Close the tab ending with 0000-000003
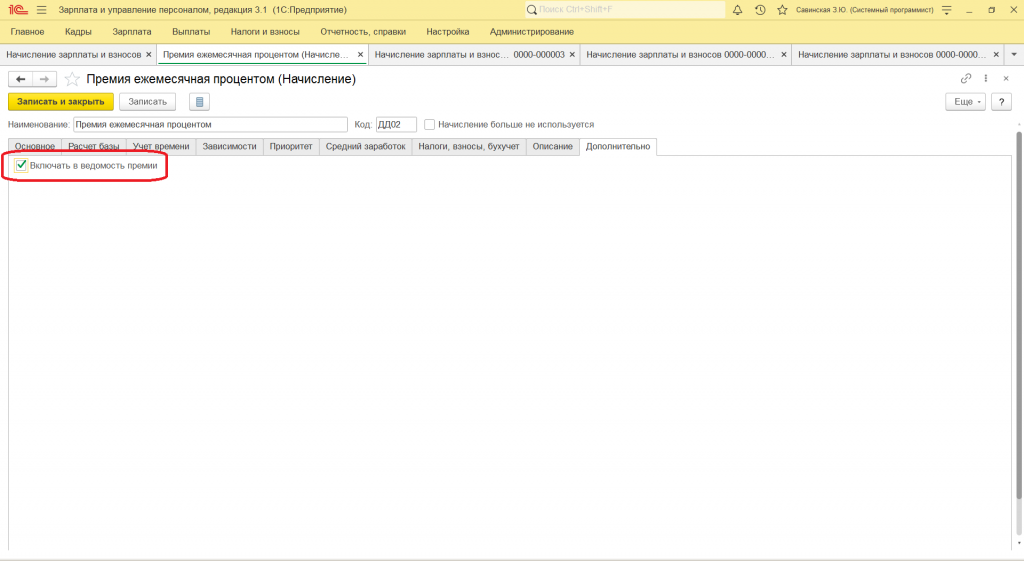1024x561 pixels. [x=572, y=55]
